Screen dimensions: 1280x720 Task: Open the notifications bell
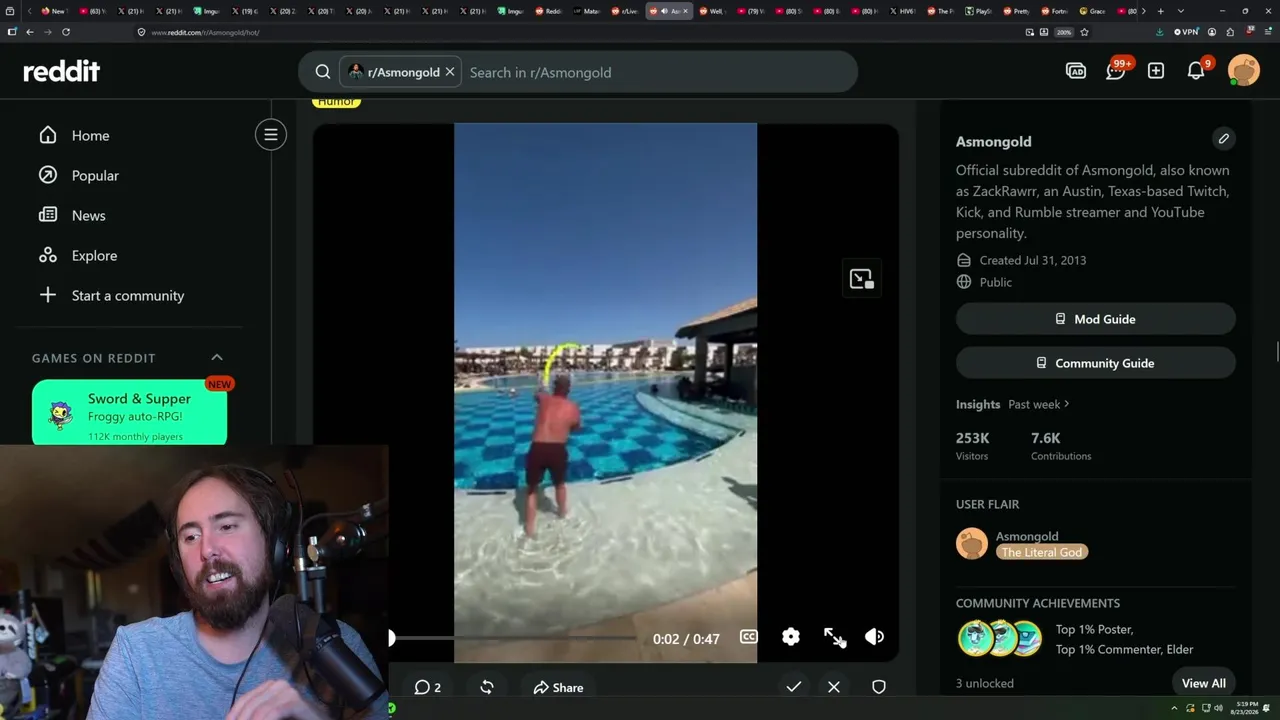1196,70
